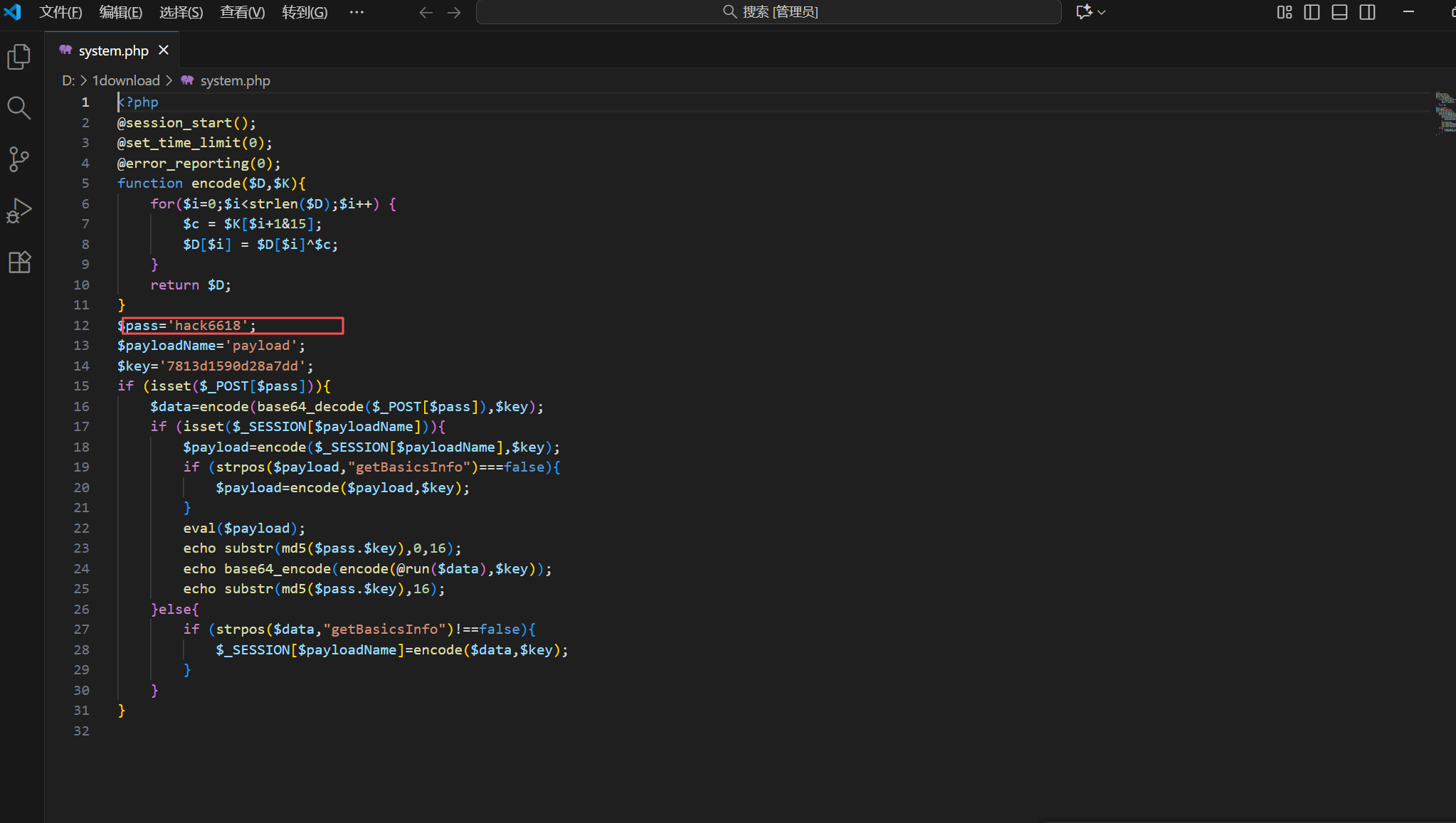Click system.php in the breadcrumb
Screen dimensions: 1456x823
point(235,80)
